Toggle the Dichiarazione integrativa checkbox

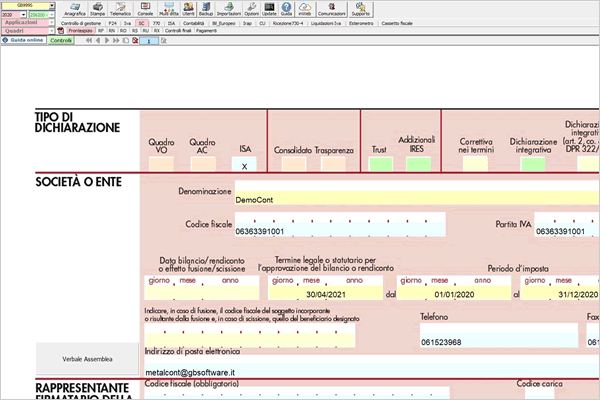[533, 164]
